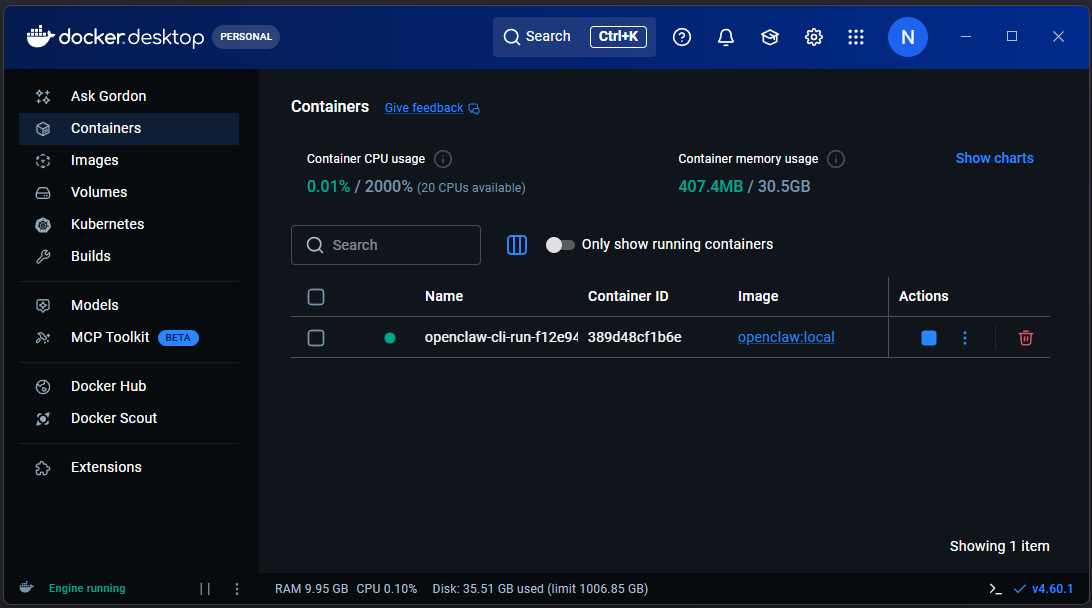Open the container's three-dot actions menu

click(x=965, y=338)
